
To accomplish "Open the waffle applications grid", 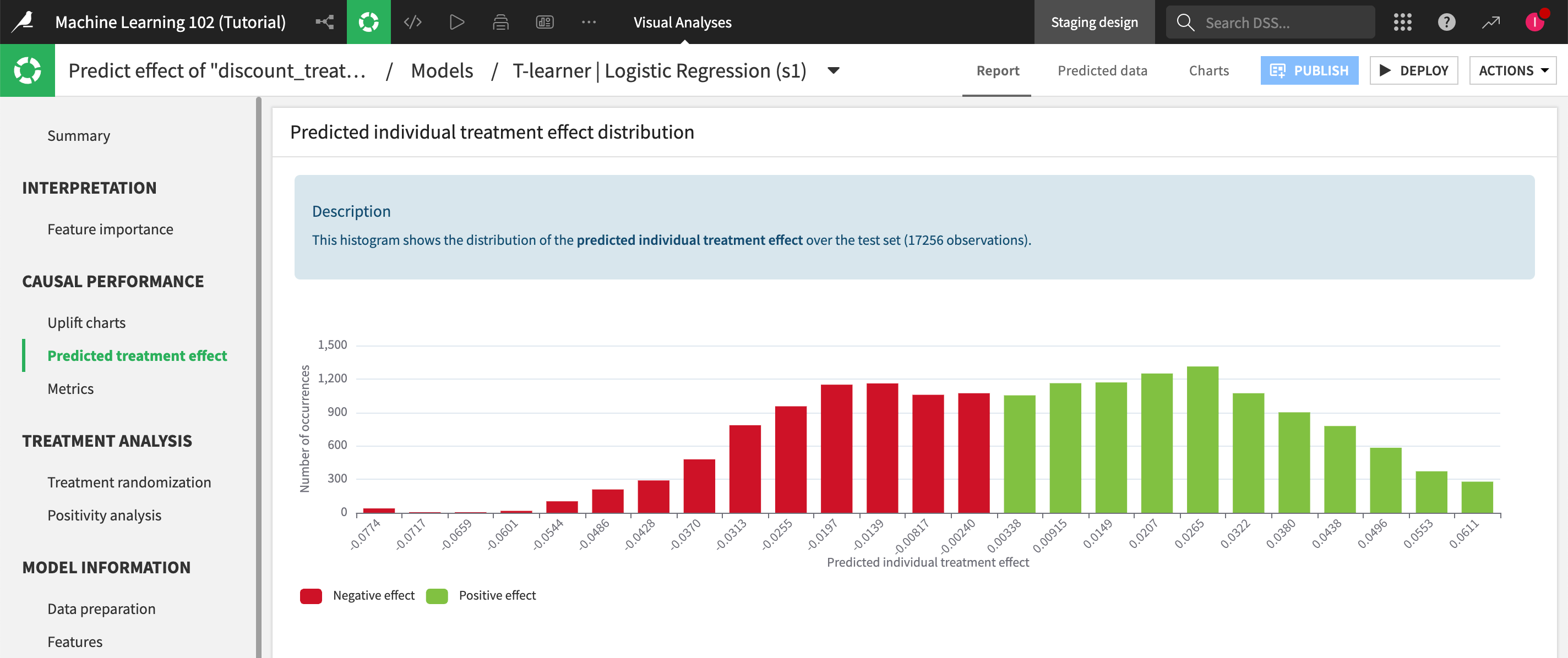I will point(1403,22).
